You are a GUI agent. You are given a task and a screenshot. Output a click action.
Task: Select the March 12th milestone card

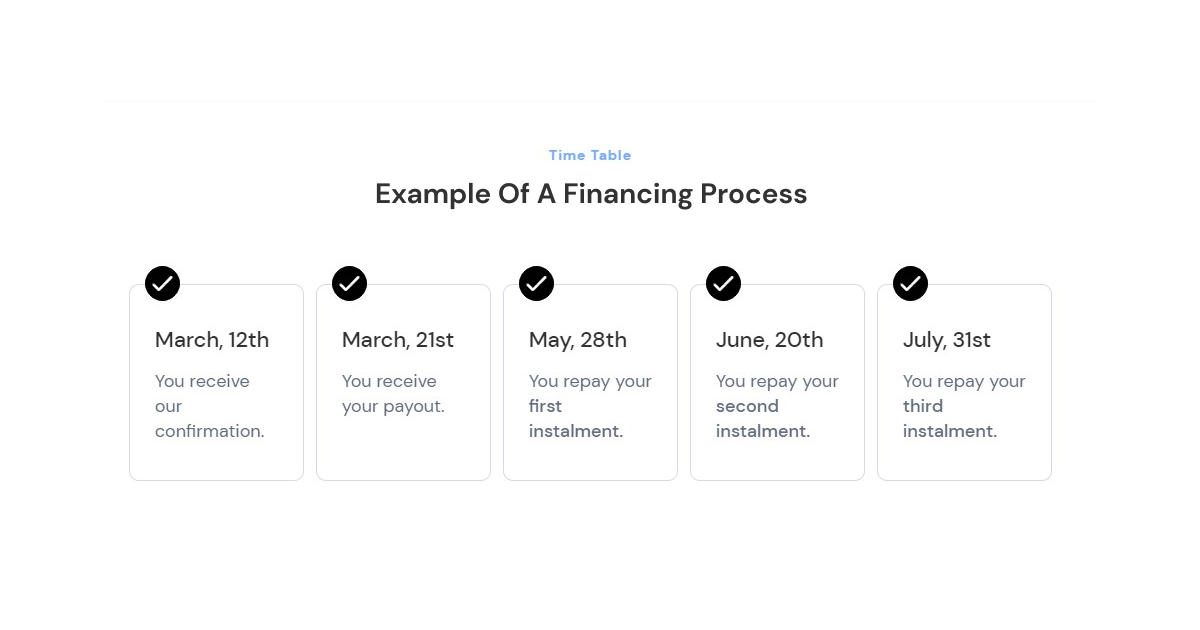pos(216,382)
